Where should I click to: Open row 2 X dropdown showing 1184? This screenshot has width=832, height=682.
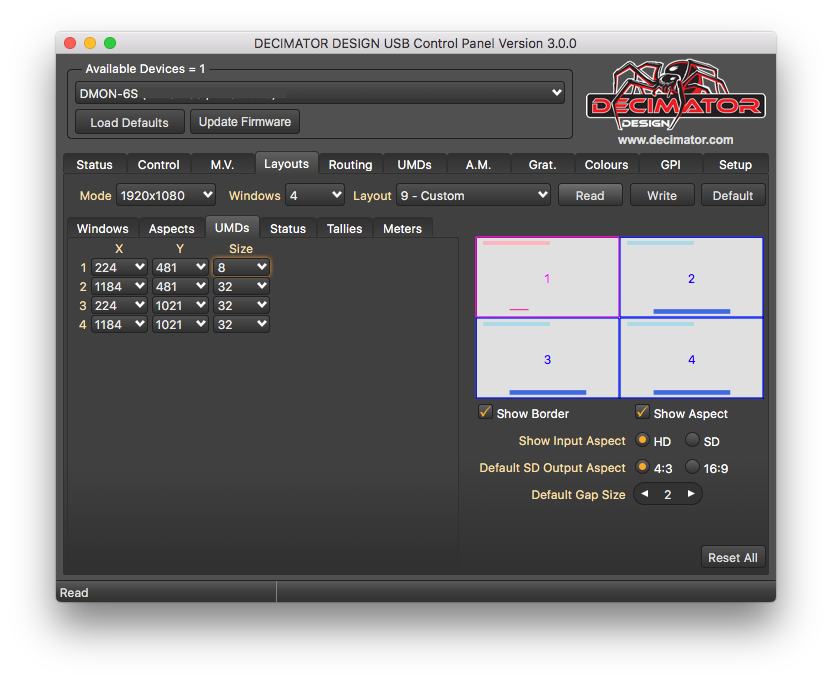[119, 287]
